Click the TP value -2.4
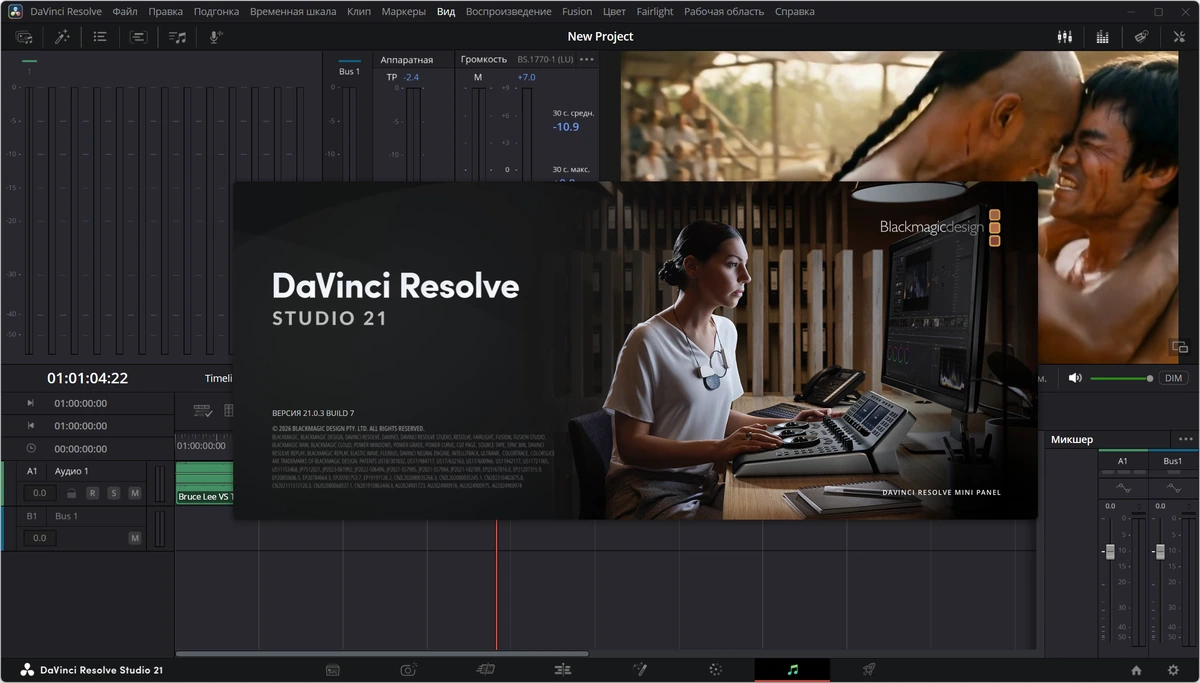Screen dimensions: 1200x683 (x=411, y=77)
